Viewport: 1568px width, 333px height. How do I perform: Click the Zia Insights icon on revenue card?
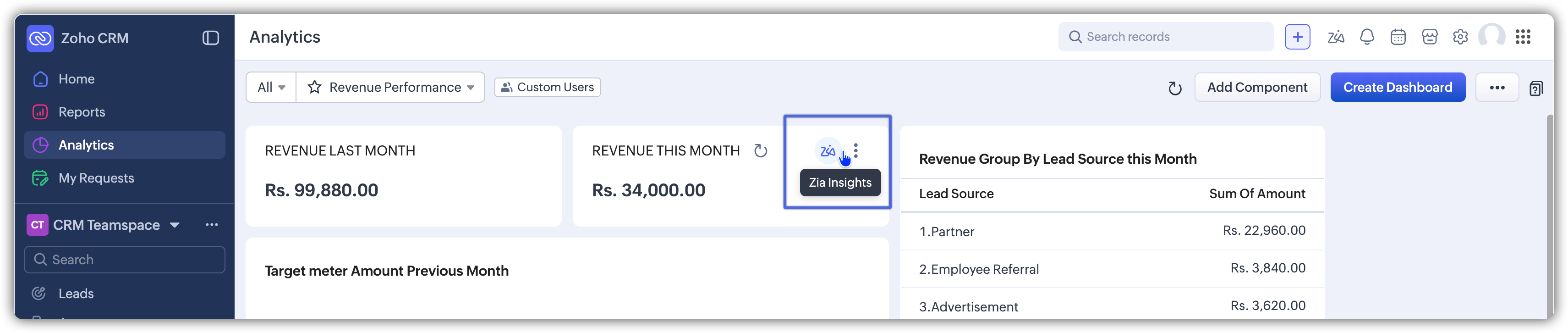[x=828, y=150]
